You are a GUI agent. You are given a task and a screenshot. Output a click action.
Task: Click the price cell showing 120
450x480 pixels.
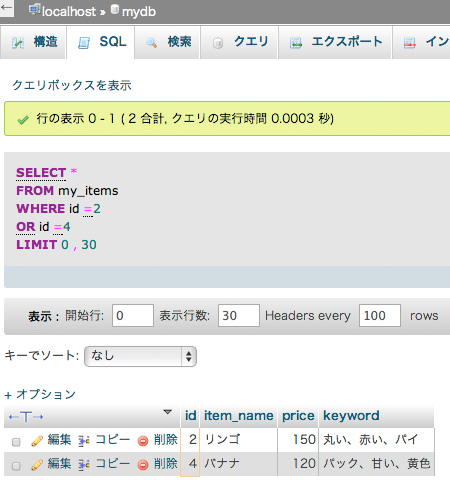298,464
